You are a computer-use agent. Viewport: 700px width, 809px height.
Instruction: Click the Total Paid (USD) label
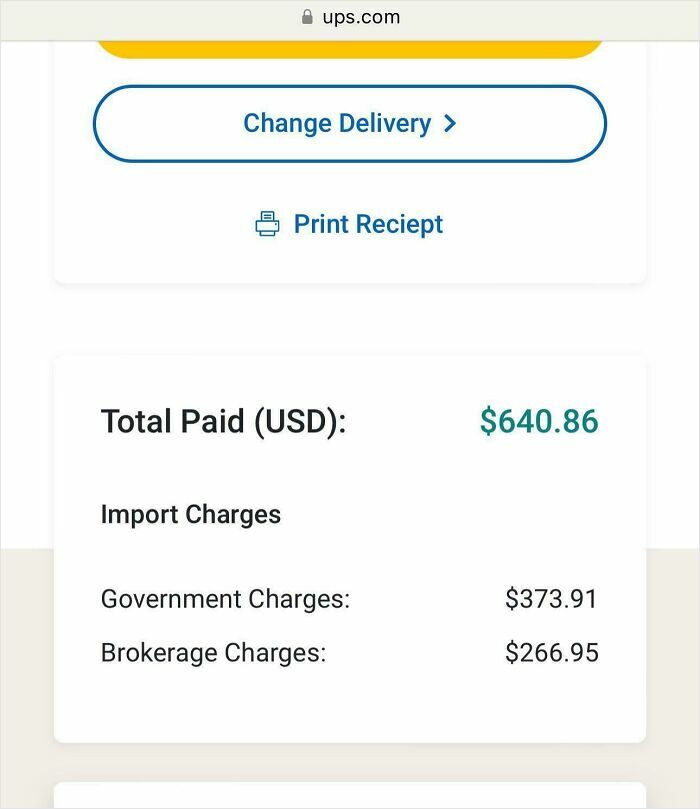[224, 421]
